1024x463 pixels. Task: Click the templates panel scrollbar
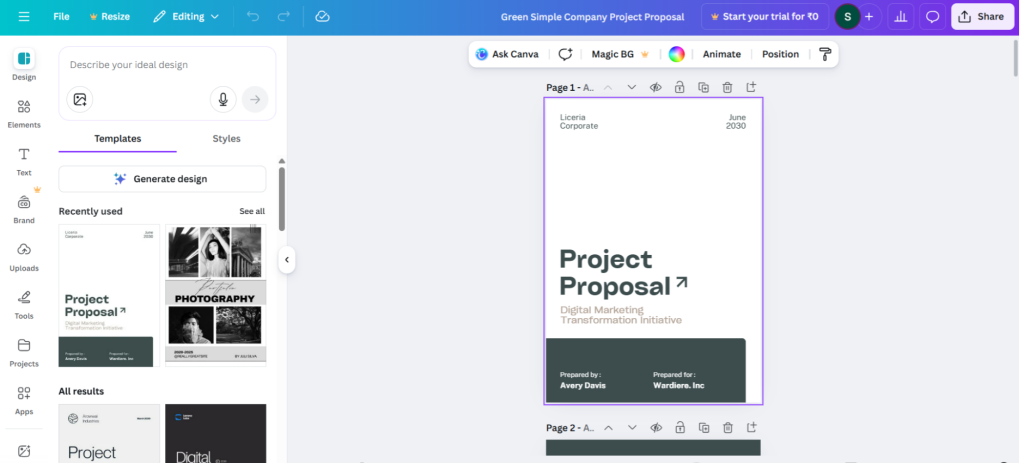(x=281, y=199)
